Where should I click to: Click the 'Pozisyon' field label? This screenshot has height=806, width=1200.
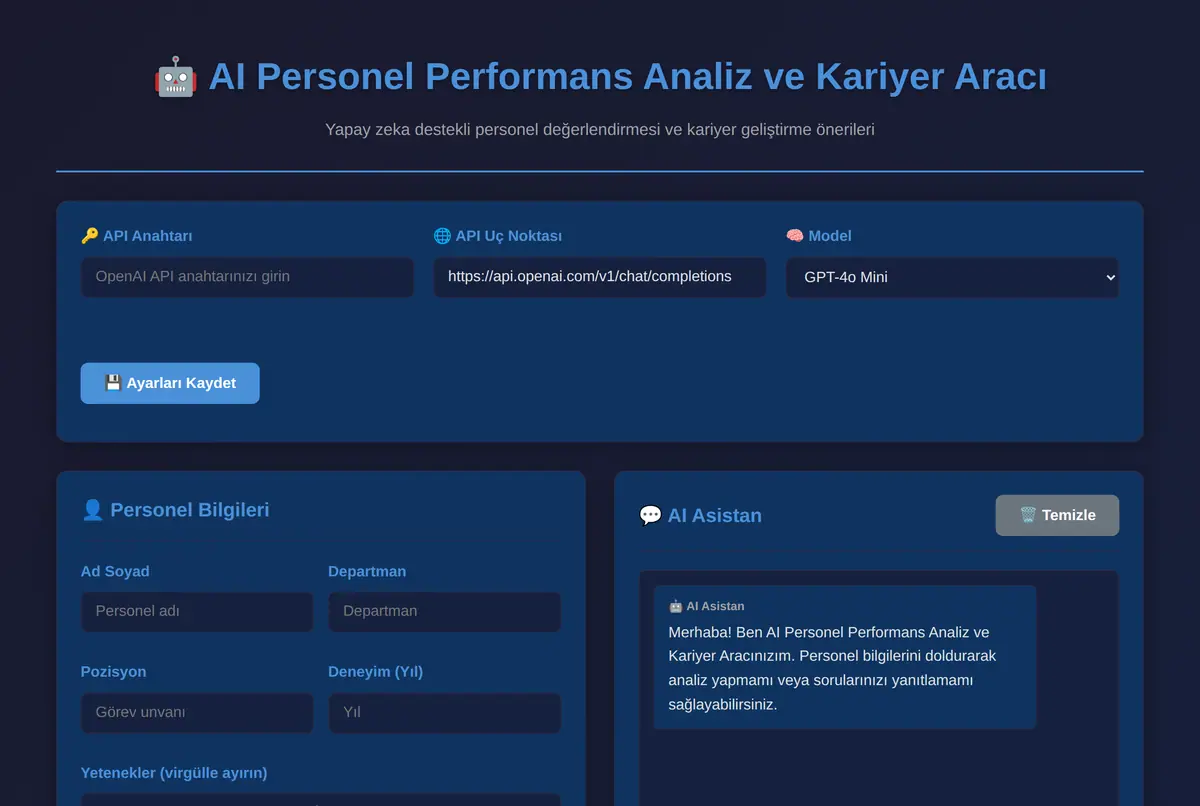pyautogui.click(x=114, y=672)
